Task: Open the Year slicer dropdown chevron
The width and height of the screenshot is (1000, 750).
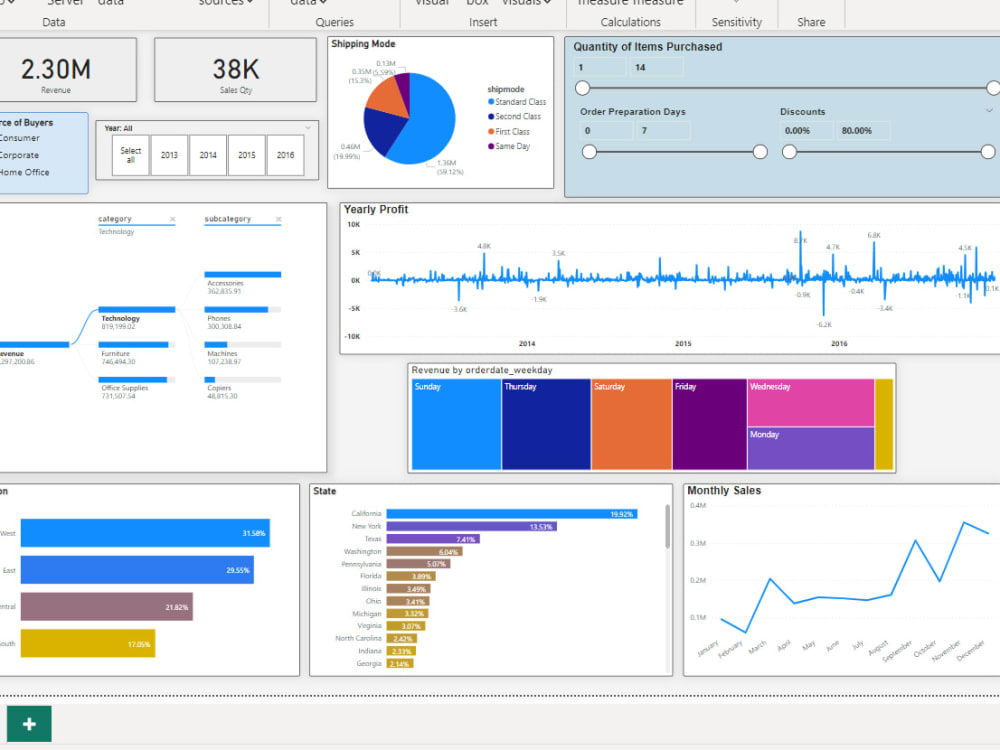Action: [x=308, y=129]
